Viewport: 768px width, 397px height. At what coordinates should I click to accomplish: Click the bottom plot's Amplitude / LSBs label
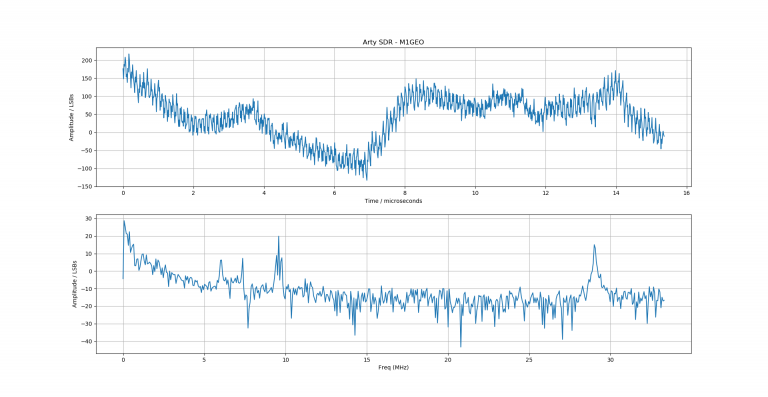pyautogui.click(x=74, y=284)
